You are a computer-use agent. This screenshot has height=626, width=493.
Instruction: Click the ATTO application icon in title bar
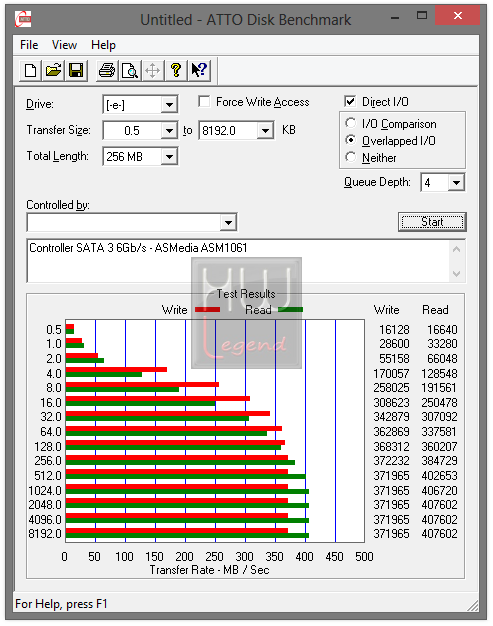click(23, 18)
